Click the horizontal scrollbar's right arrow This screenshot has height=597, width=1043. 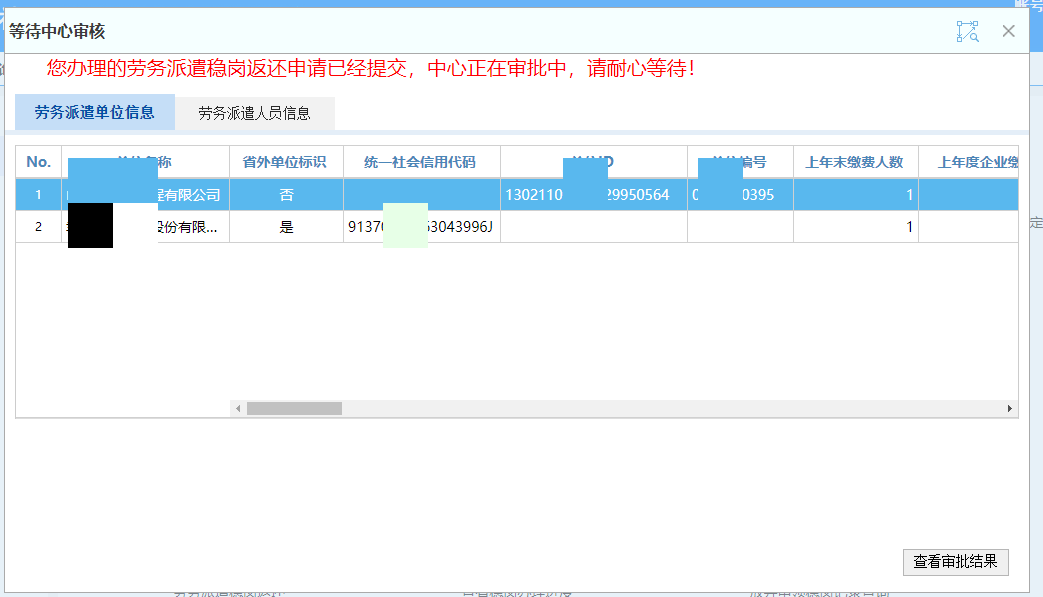1009,409
